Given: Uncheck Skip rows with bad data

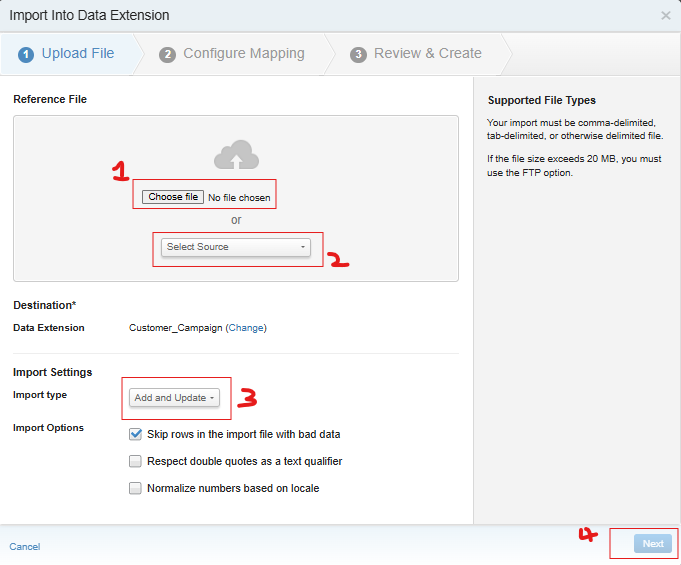Looking at the screenshot, I should (135, 435).
